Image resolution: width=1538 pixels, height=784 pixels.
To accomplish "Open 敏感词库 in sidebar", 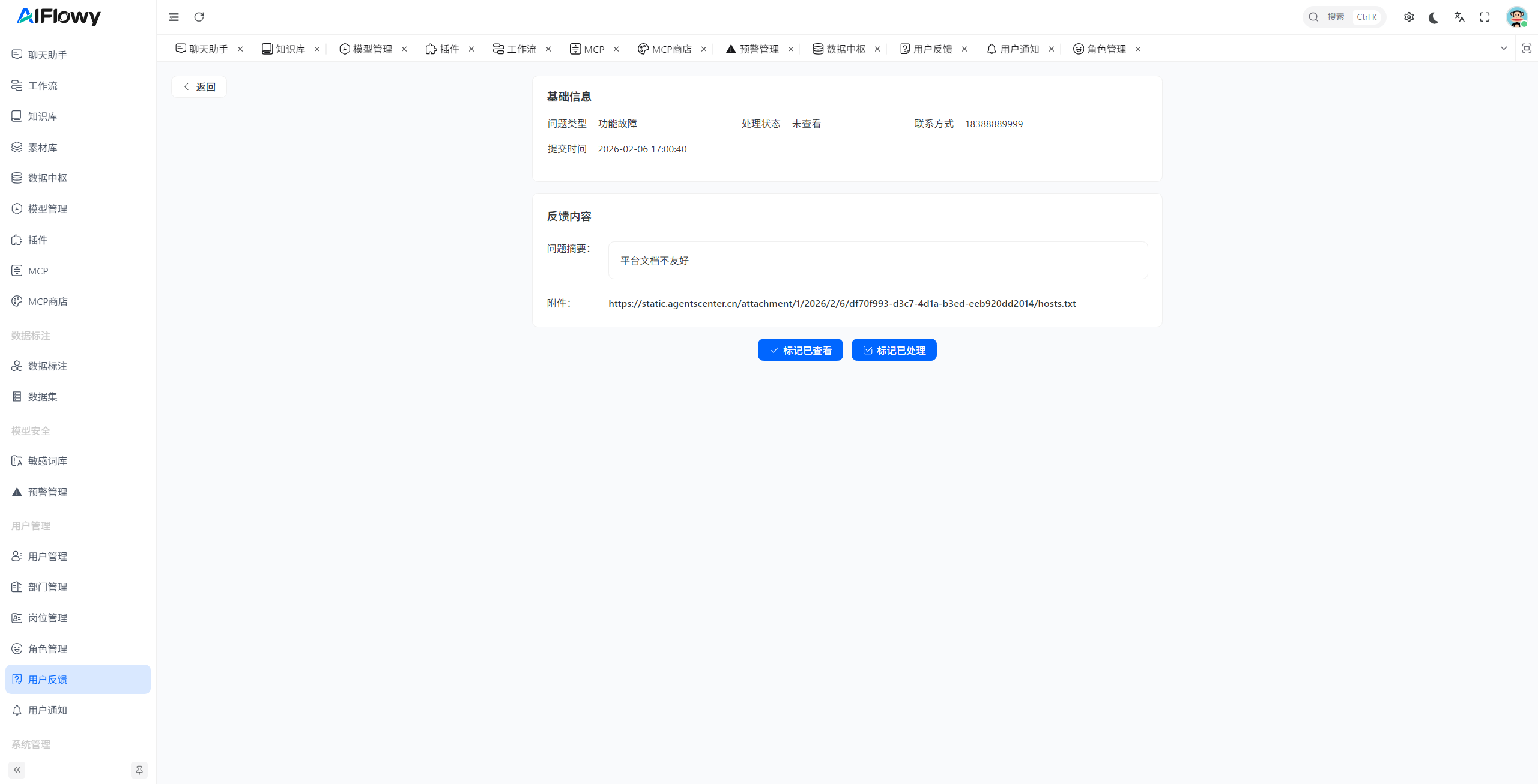I will click(x=47, y=461).
